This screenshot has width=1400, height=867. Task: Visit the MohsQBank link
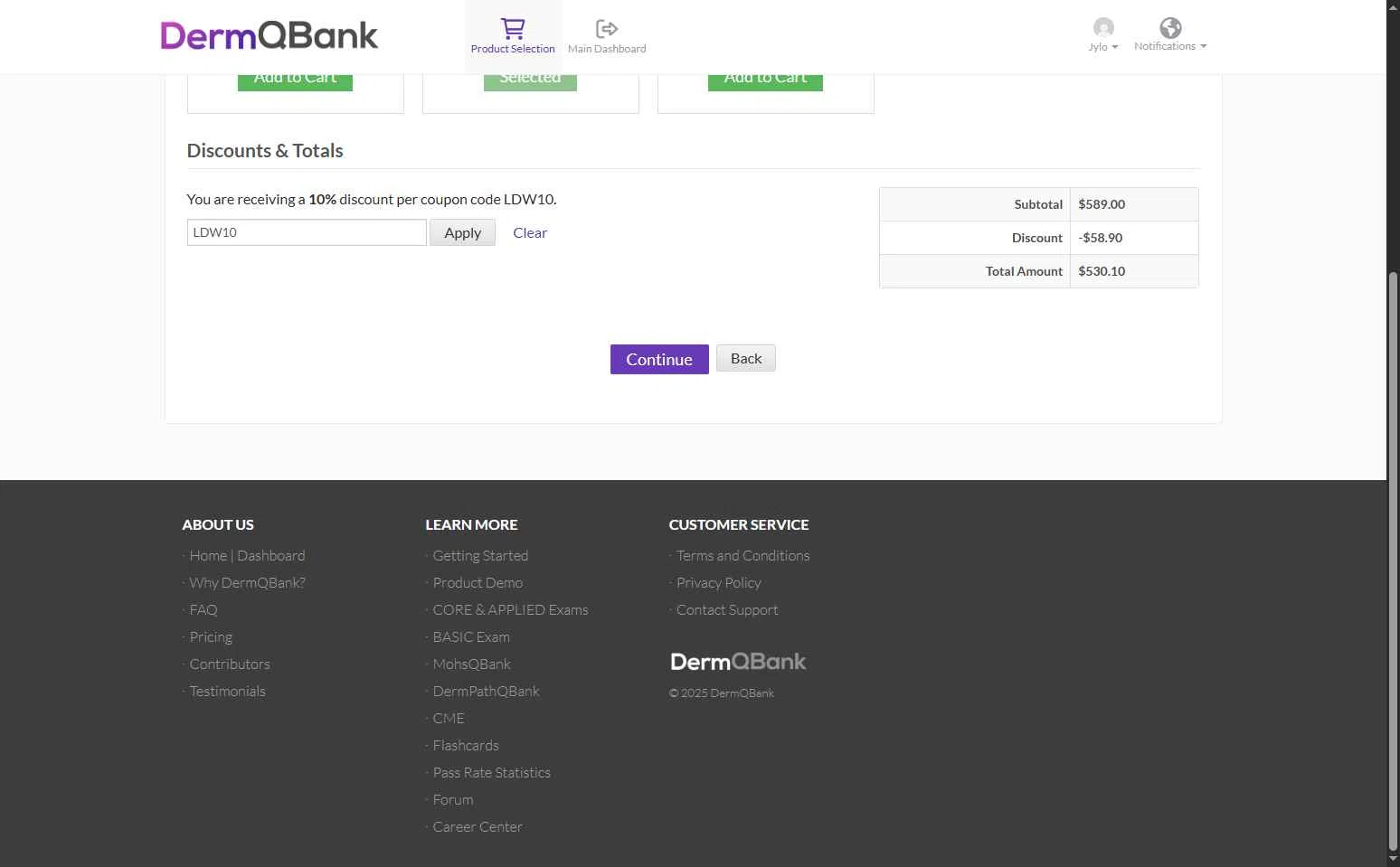(x=471, y=664)
